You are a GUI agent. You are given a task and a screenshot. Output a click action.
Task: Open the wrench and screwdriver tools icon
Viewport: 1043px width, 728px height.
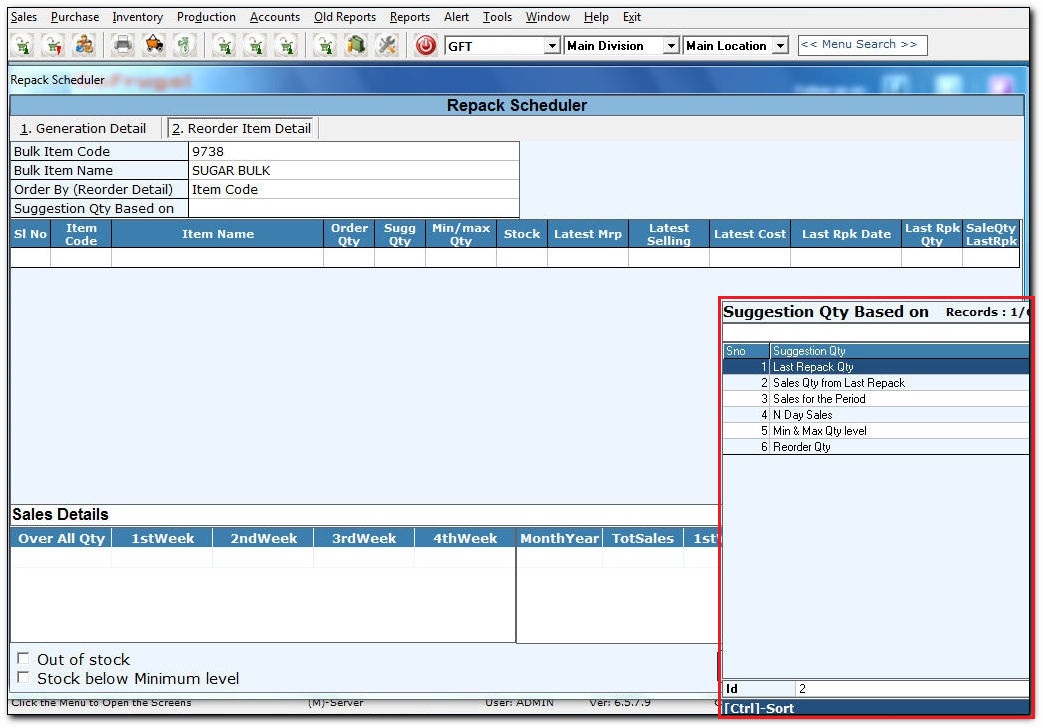[387, 45]
